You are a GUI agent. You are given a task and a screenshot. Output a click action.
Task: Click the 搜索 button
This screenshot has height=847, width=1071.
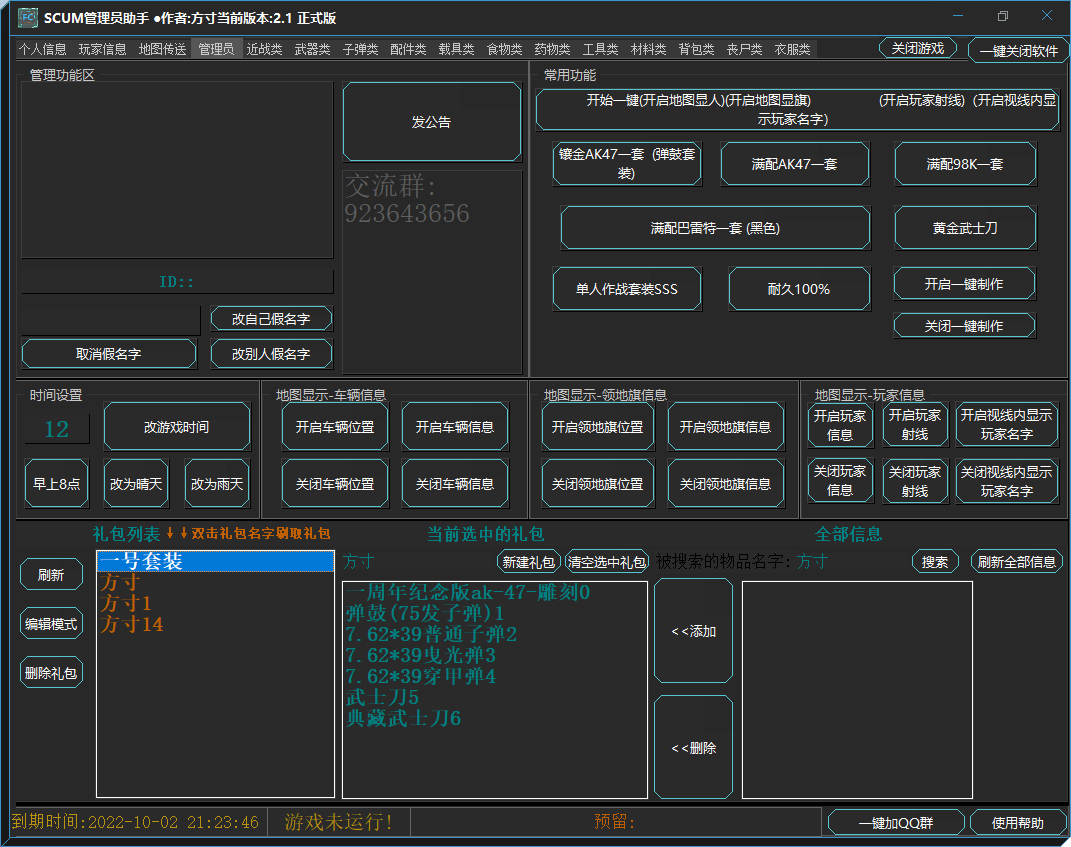(935, 562)
